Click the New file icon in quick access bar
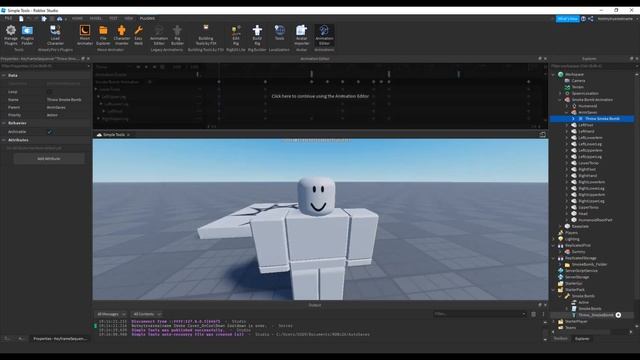640x360 pixels. (21, 18)
